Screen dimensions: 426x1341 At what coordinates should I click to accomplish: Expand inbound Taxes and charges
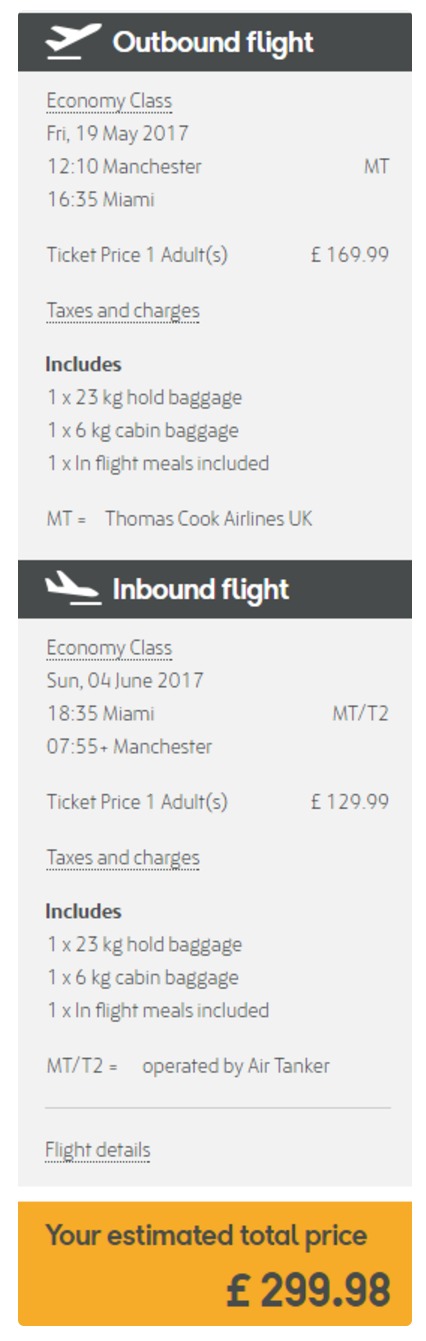[123, 858]
